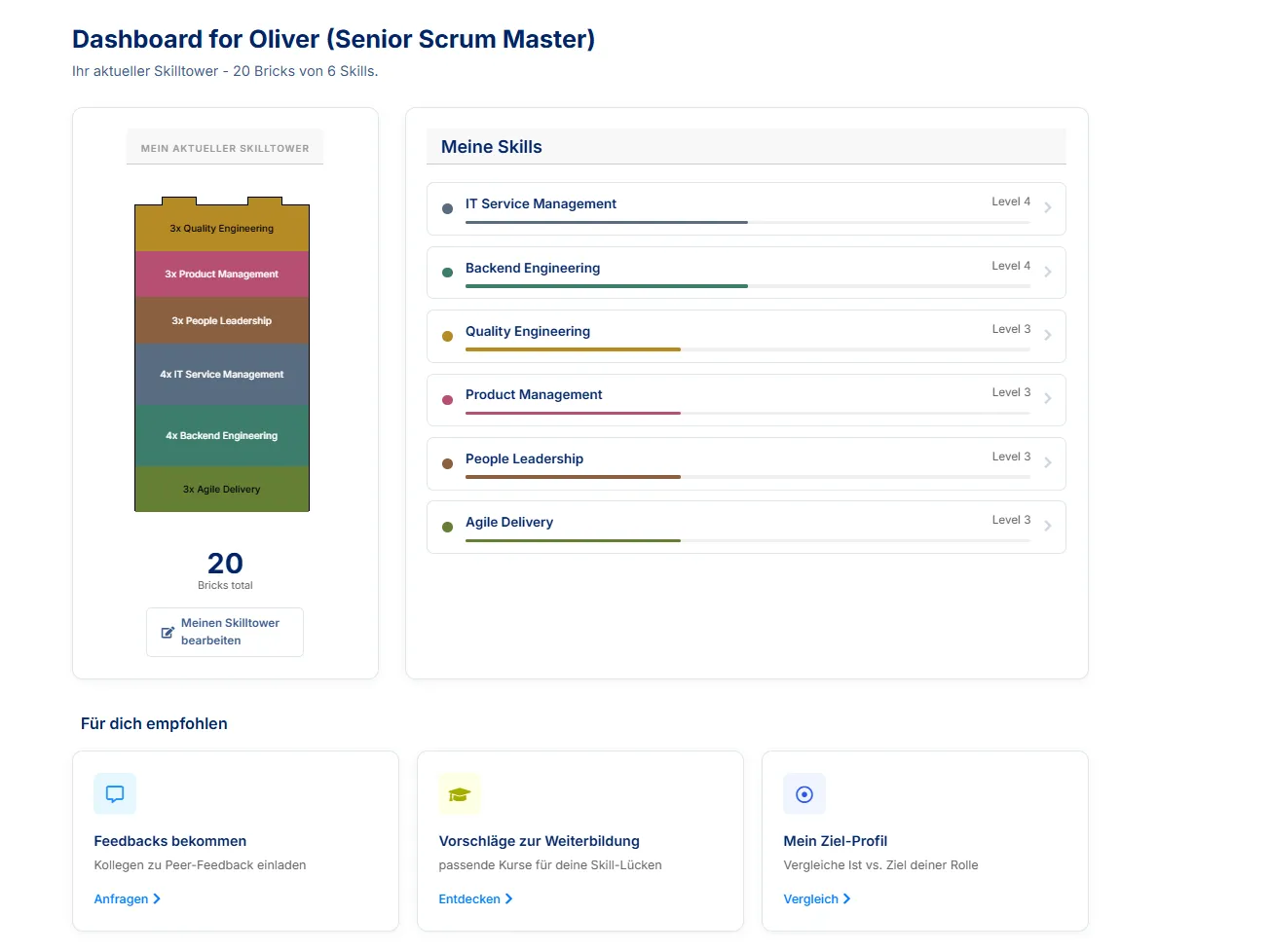The image size is (1270, 952).
Task: Open Meinen Skilltower bearbeiten button
Action: click(x=225, y=632)
